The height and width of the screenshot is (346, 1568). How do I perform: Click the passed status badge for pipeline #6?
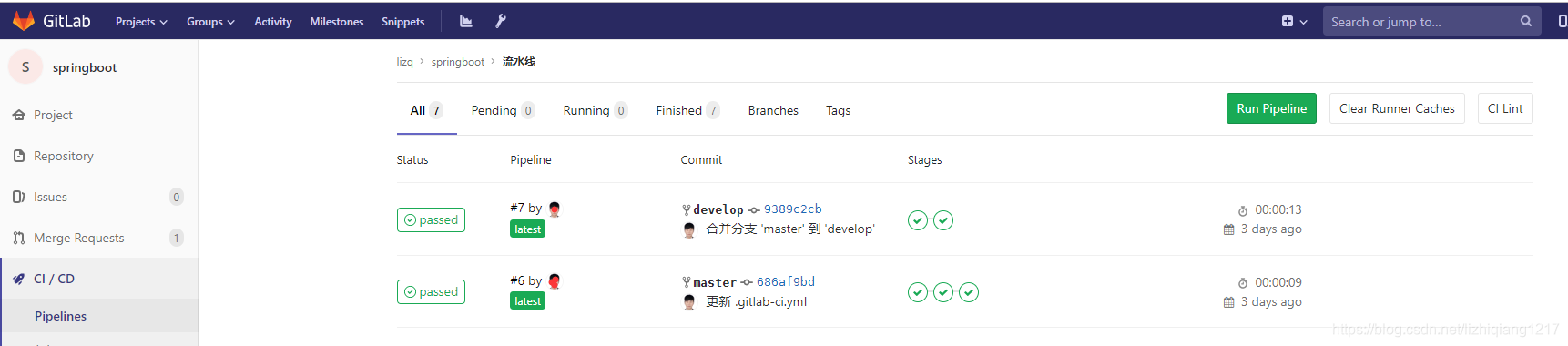pos(431,291)
